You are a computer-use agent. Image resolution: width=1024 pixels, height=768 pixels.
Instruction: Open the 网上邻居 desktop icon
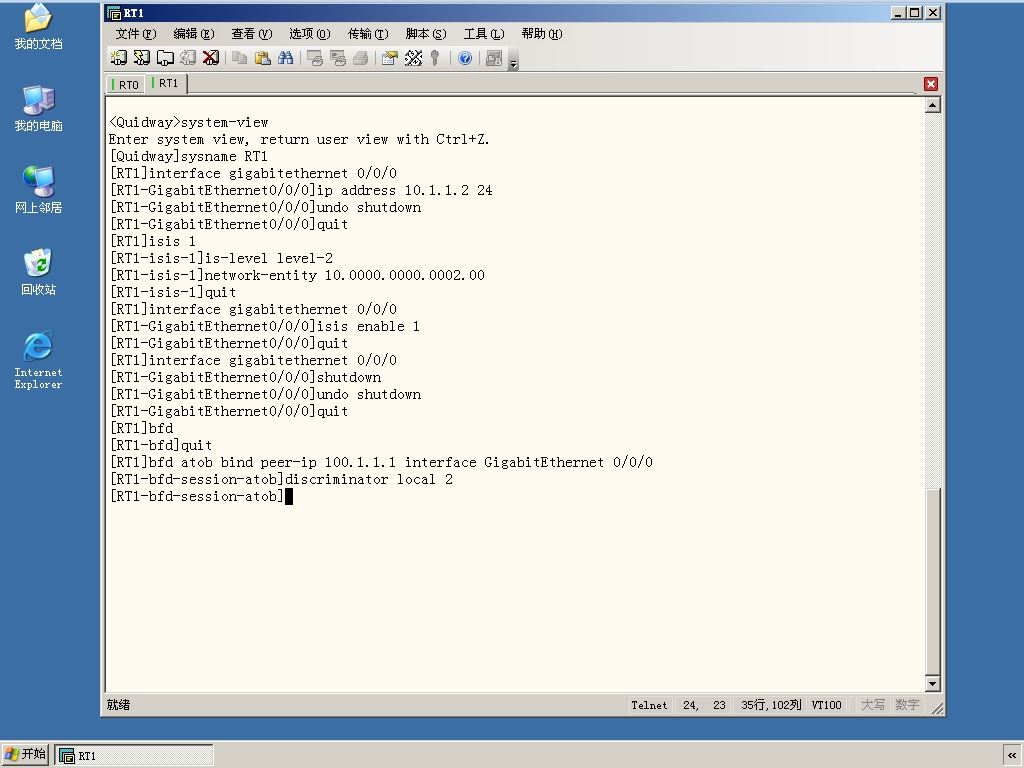pos(39,190)
